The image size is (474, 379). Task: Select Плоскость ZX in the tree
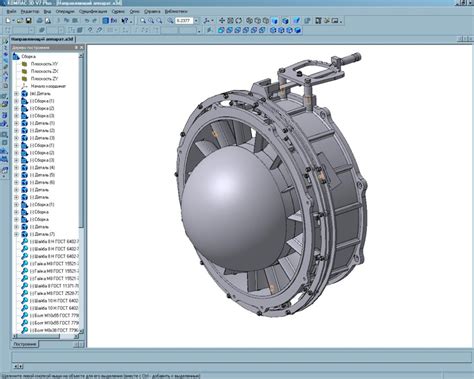44,71
